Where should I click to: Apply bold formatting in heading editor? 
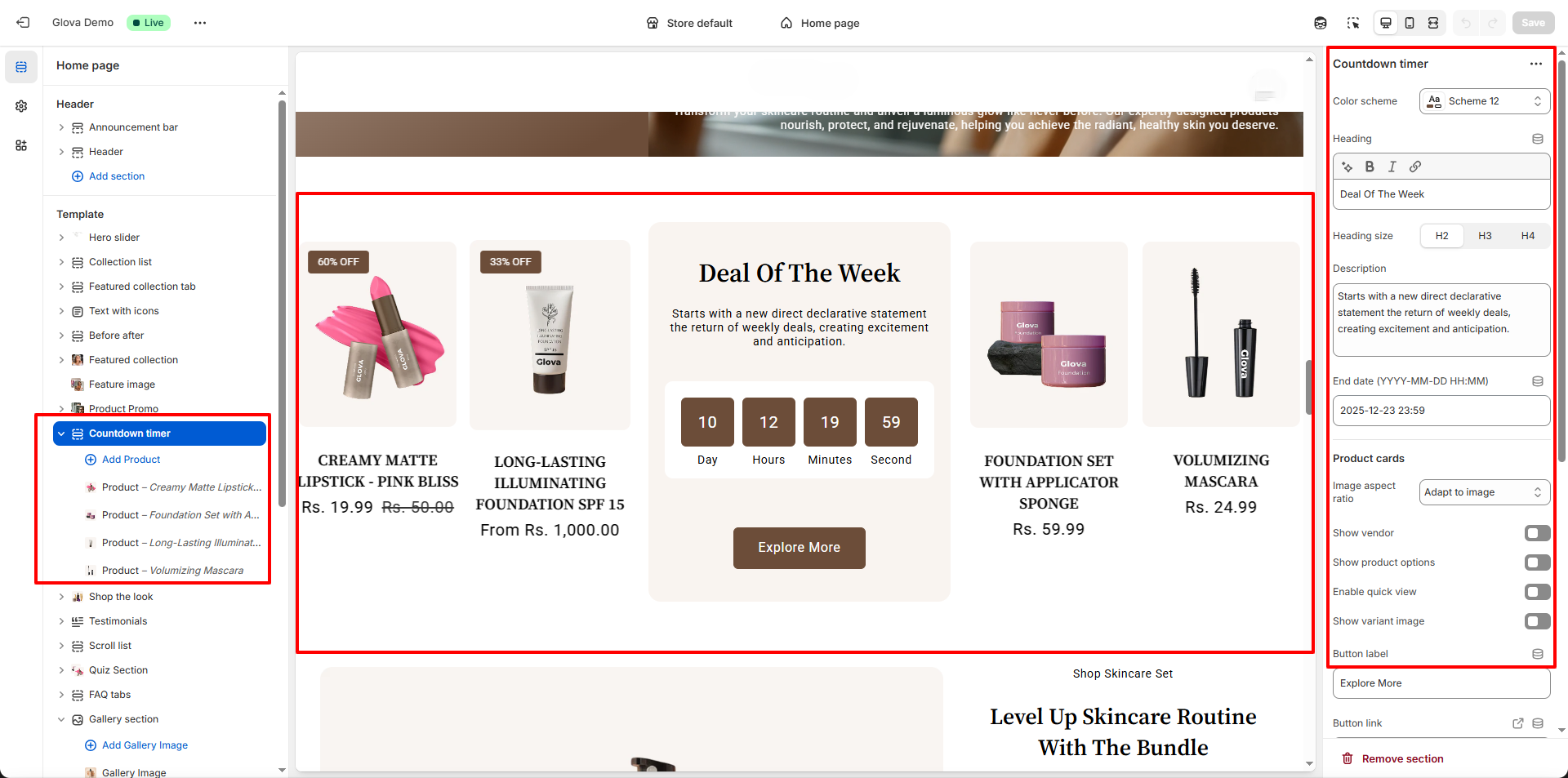1370,167
